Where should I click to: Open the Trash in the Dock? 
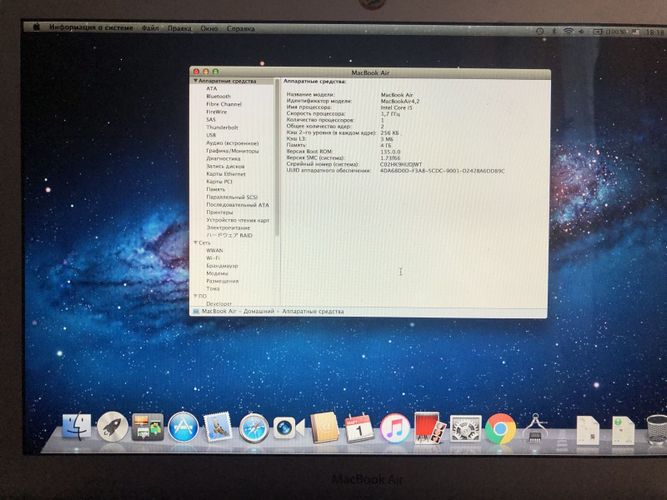pyautogui.click(x=656, y=430)
